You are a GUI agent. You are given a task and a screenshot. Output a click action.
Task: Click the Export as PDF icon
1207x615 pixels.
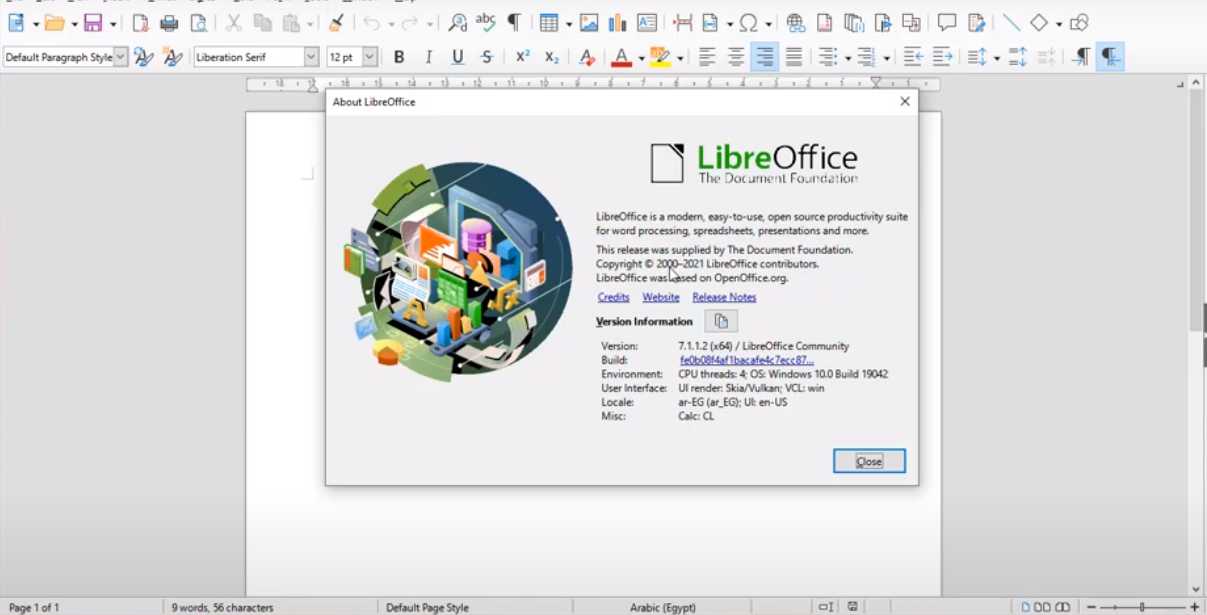[140, 22]
